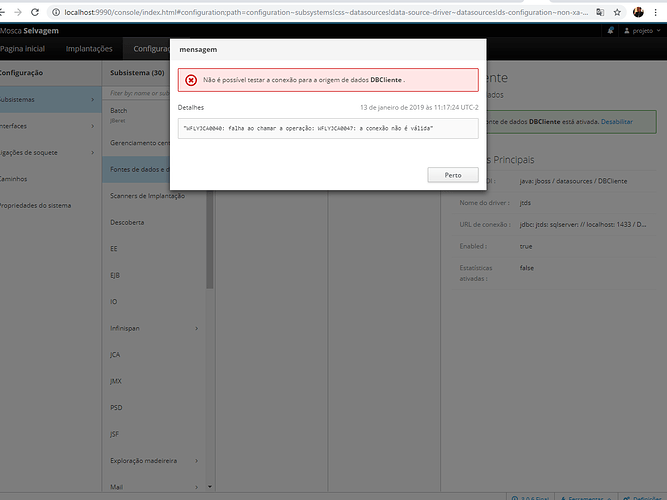Viewport: 667px width, 500px height.
Task: Go forward with browser arrow
Action: 18,12
